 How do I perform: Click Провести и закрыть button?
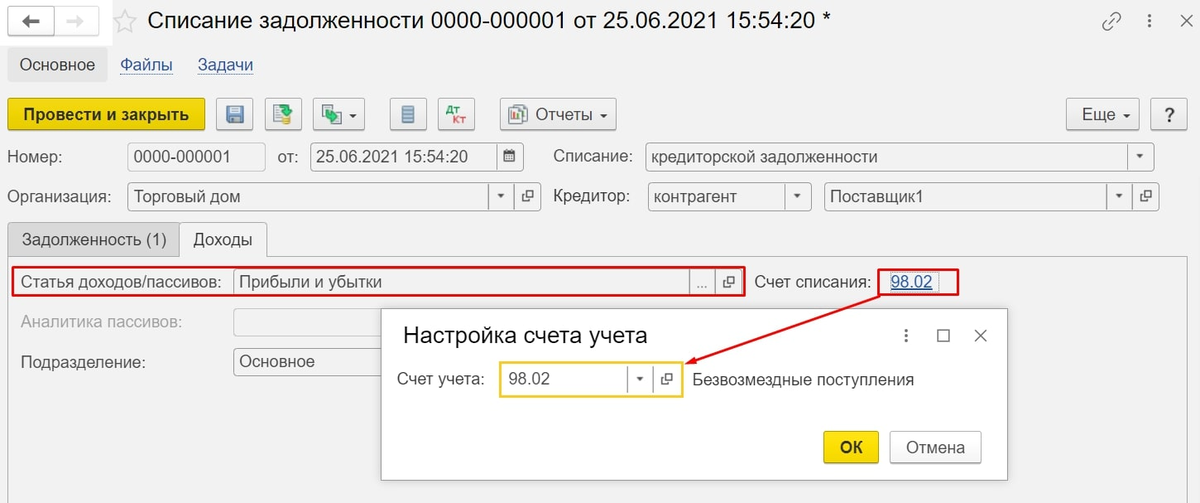pyautogui.click(x=106, y=114)
